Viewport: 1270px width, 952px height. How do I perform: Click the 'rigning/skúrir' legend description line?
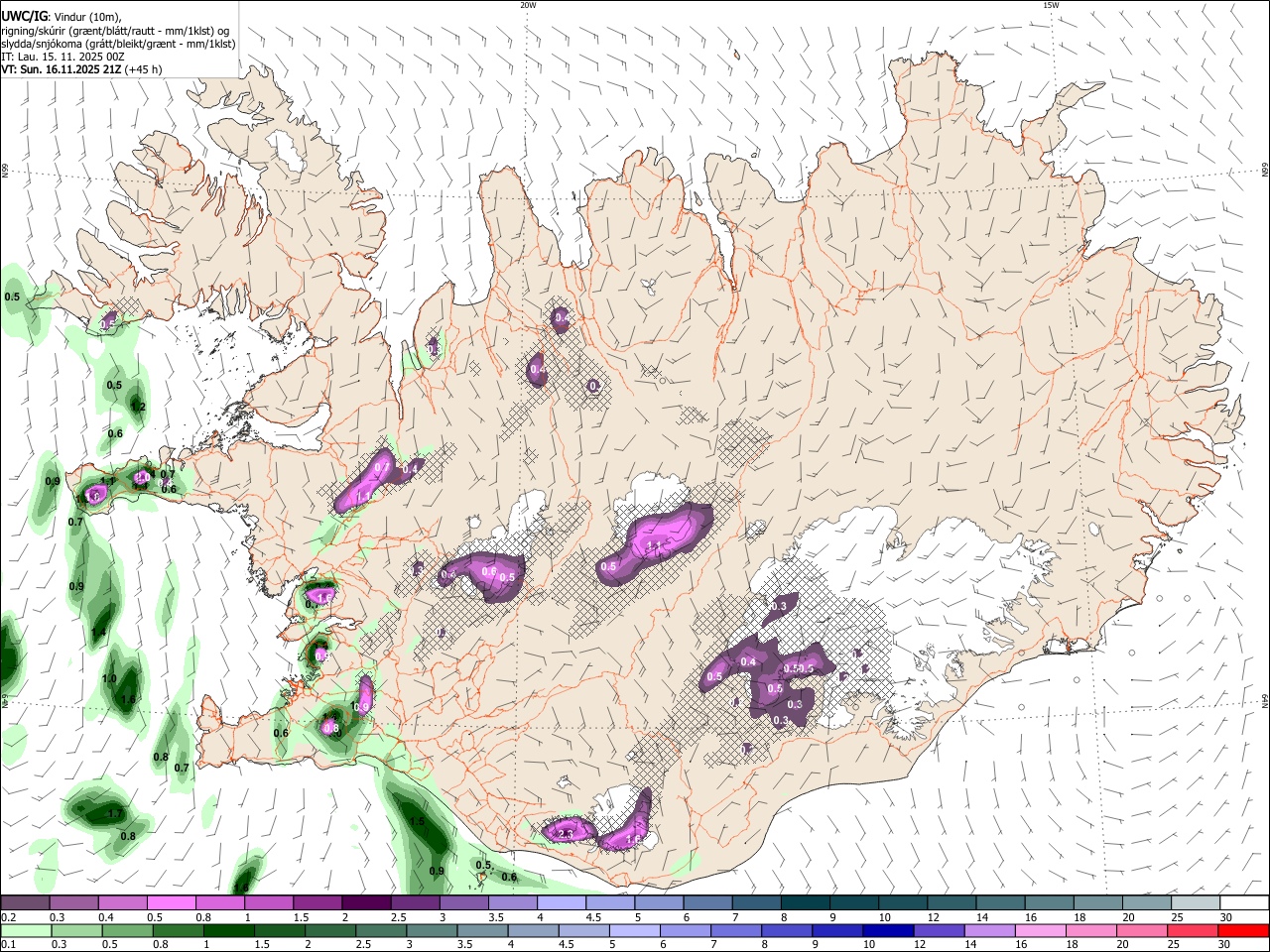pyautogui.click(x=115, y=31)
